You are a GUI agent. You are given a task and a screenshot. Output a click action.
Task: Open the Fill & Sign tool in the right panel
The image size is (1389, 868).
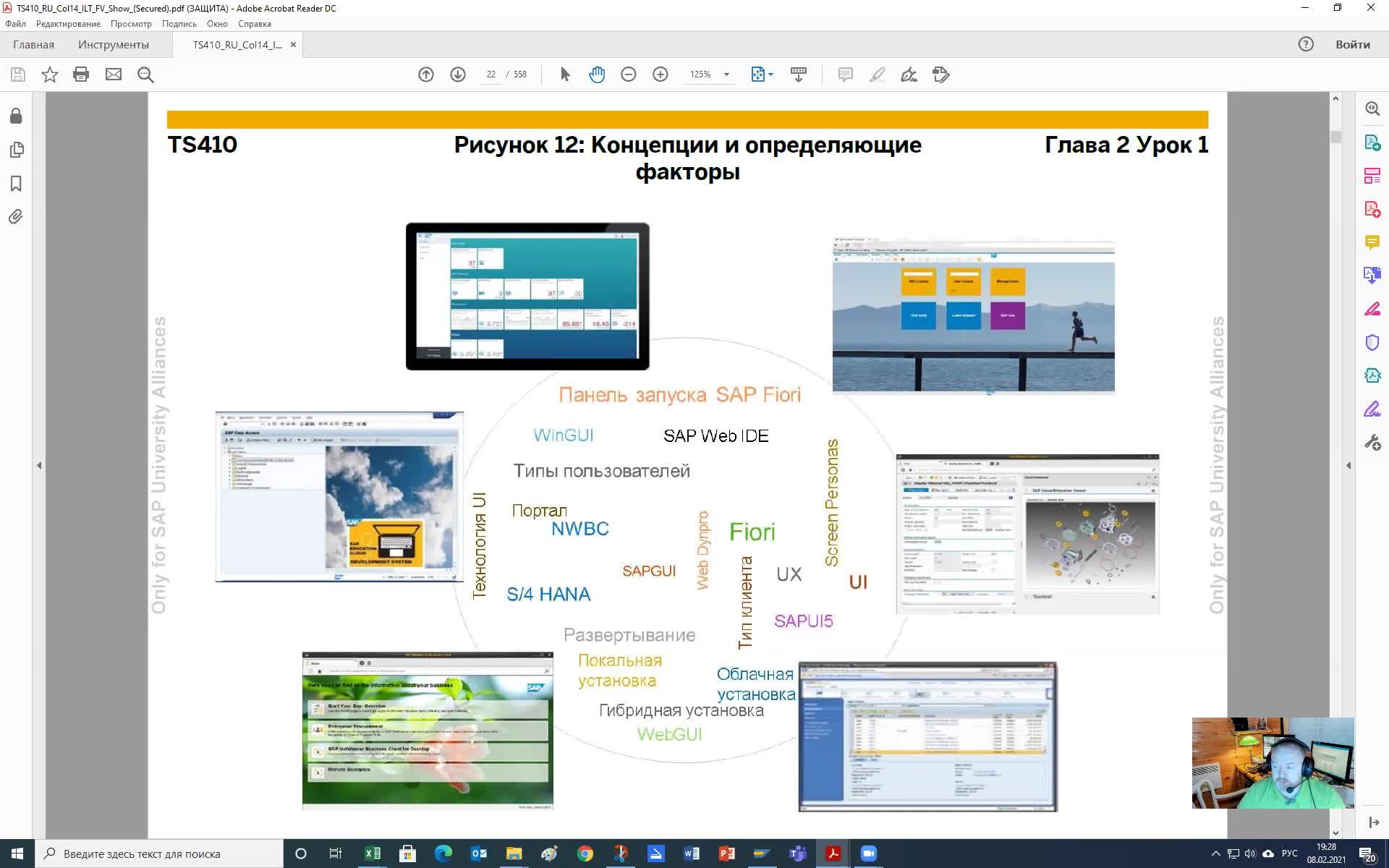[1372, 409]
